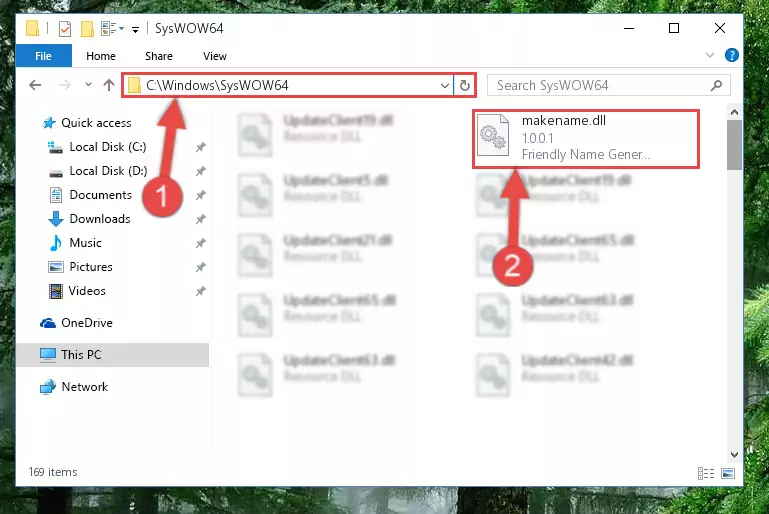
Task: Open the Customize Quick Access Toolbar dropdown
Action: pos(135,29)
